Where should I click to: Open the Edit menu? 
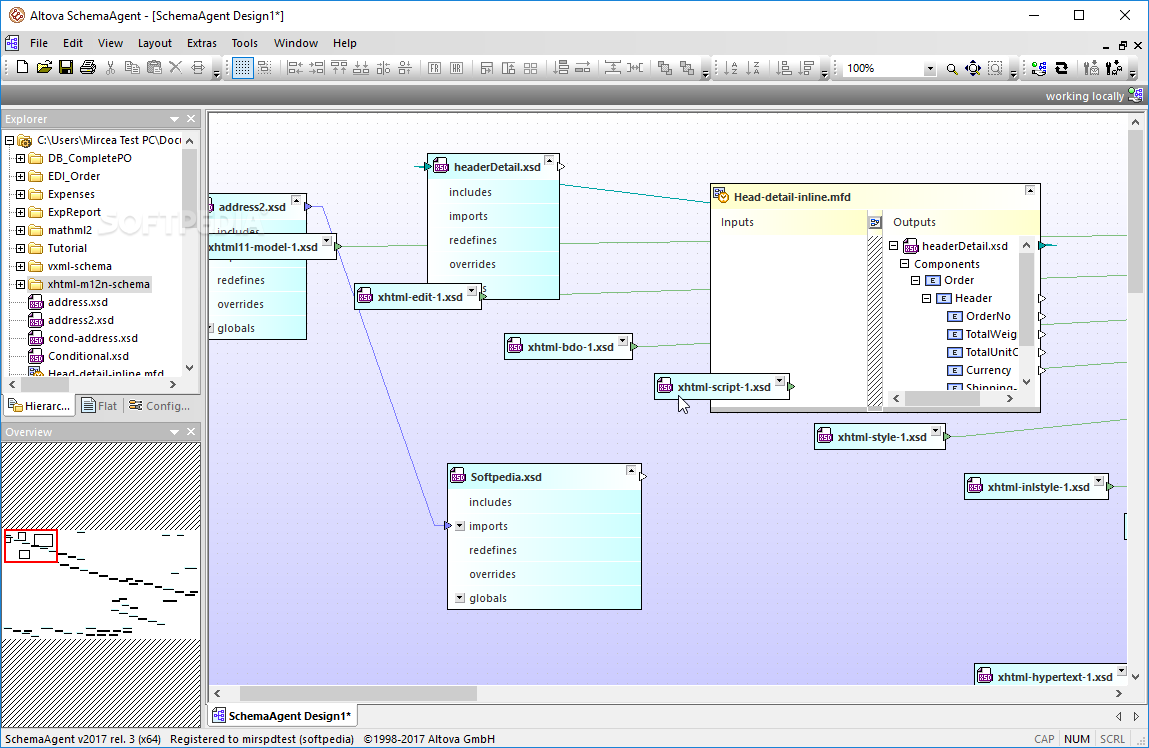(x=73, y=43)
